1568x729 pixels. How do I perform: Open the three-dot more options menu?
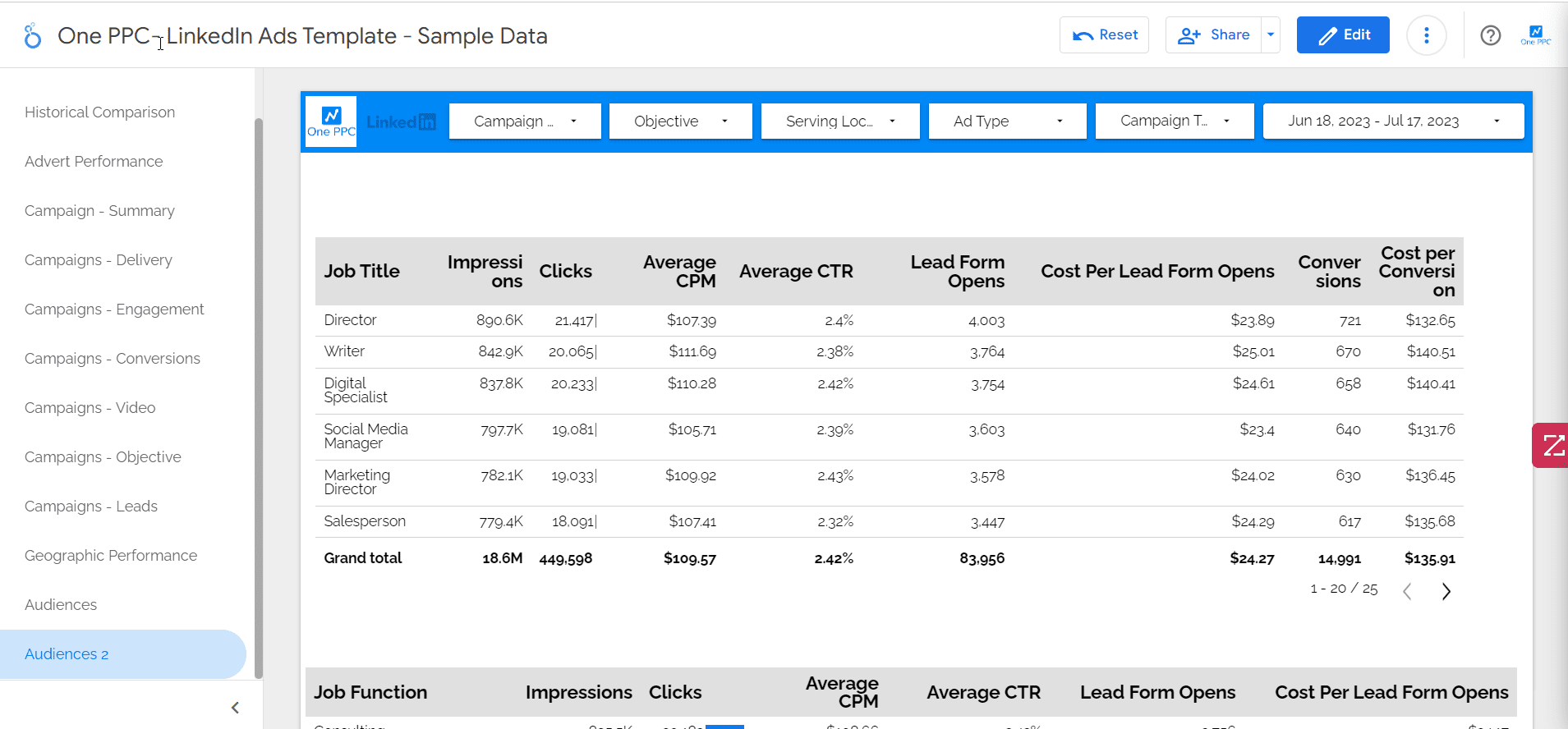pyautogui.click(x=1427, y=35)
